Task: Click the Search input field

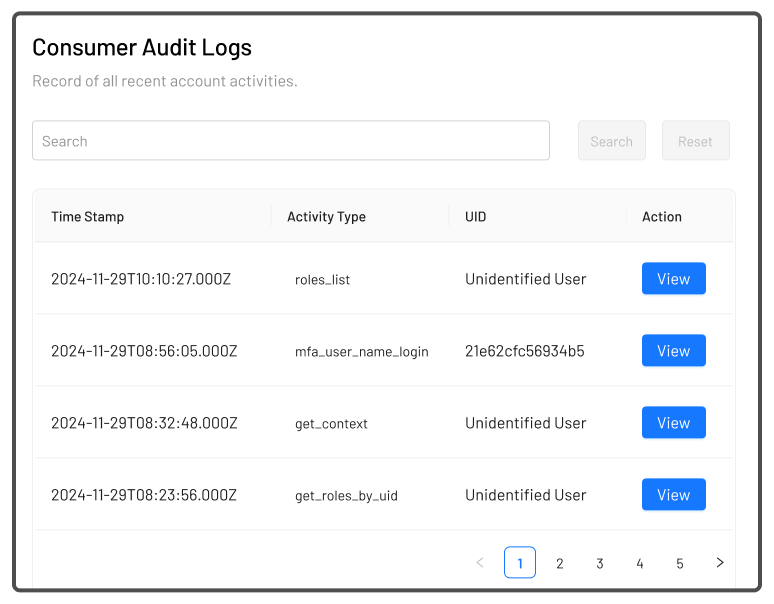Action: [x=290, y=141]
